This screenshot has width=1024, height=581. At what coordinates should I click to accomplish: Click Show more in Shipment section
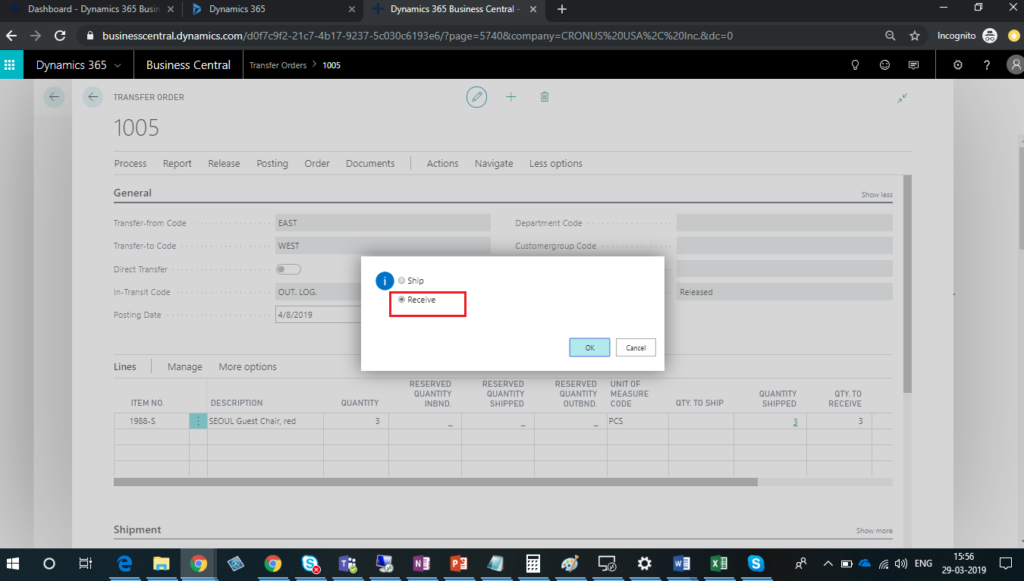[x=874, y=531]
